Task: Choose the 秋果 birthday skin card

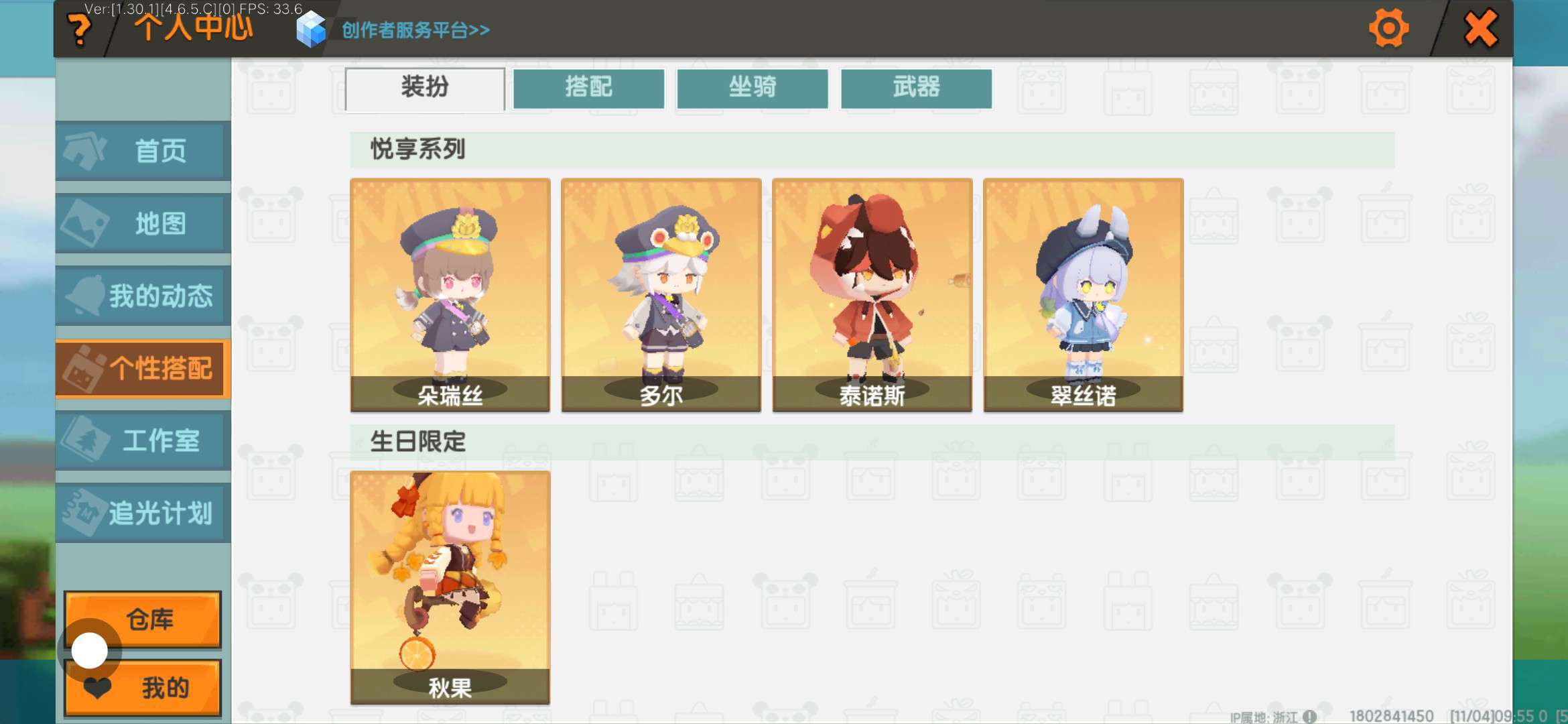Action: [x=450, y=587]
